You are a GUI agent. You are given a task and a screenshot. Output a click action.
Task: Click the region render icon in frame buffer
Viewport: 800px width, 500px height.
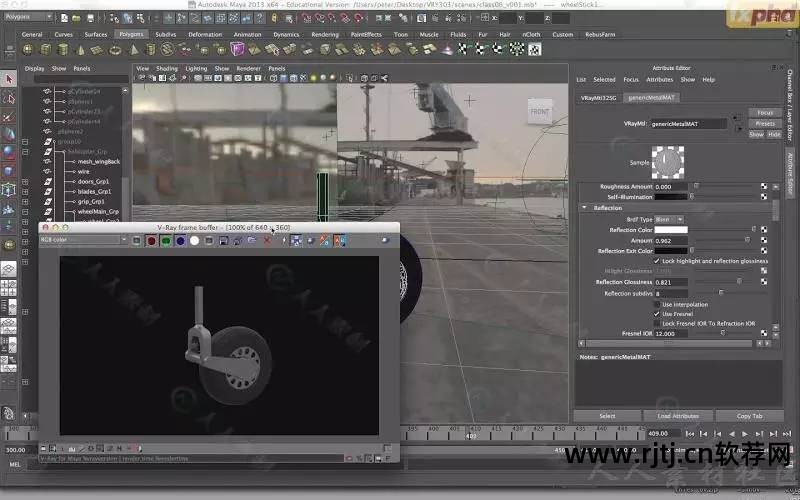296,241
